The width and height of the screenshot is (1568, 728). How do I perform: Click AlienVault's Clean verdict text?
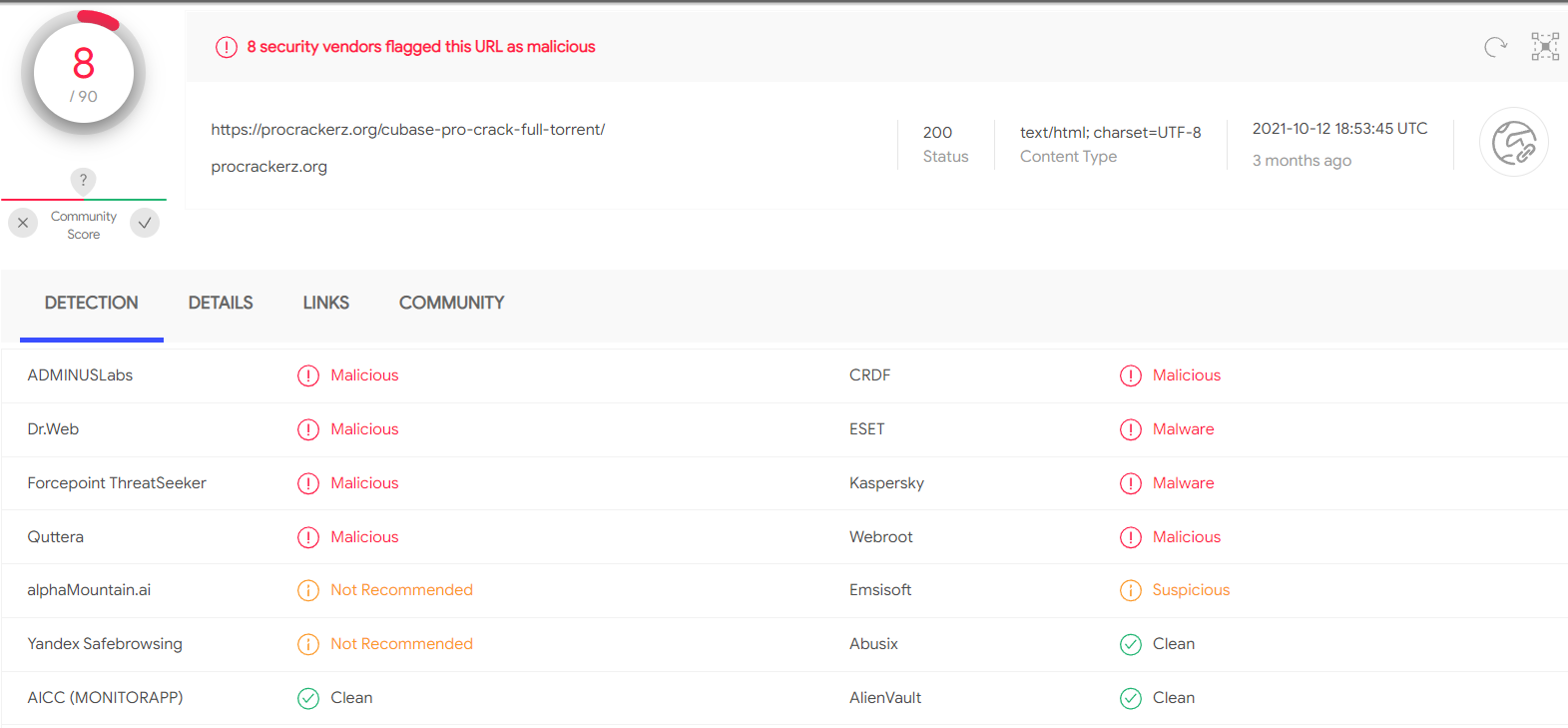[x=1174, y=698]
